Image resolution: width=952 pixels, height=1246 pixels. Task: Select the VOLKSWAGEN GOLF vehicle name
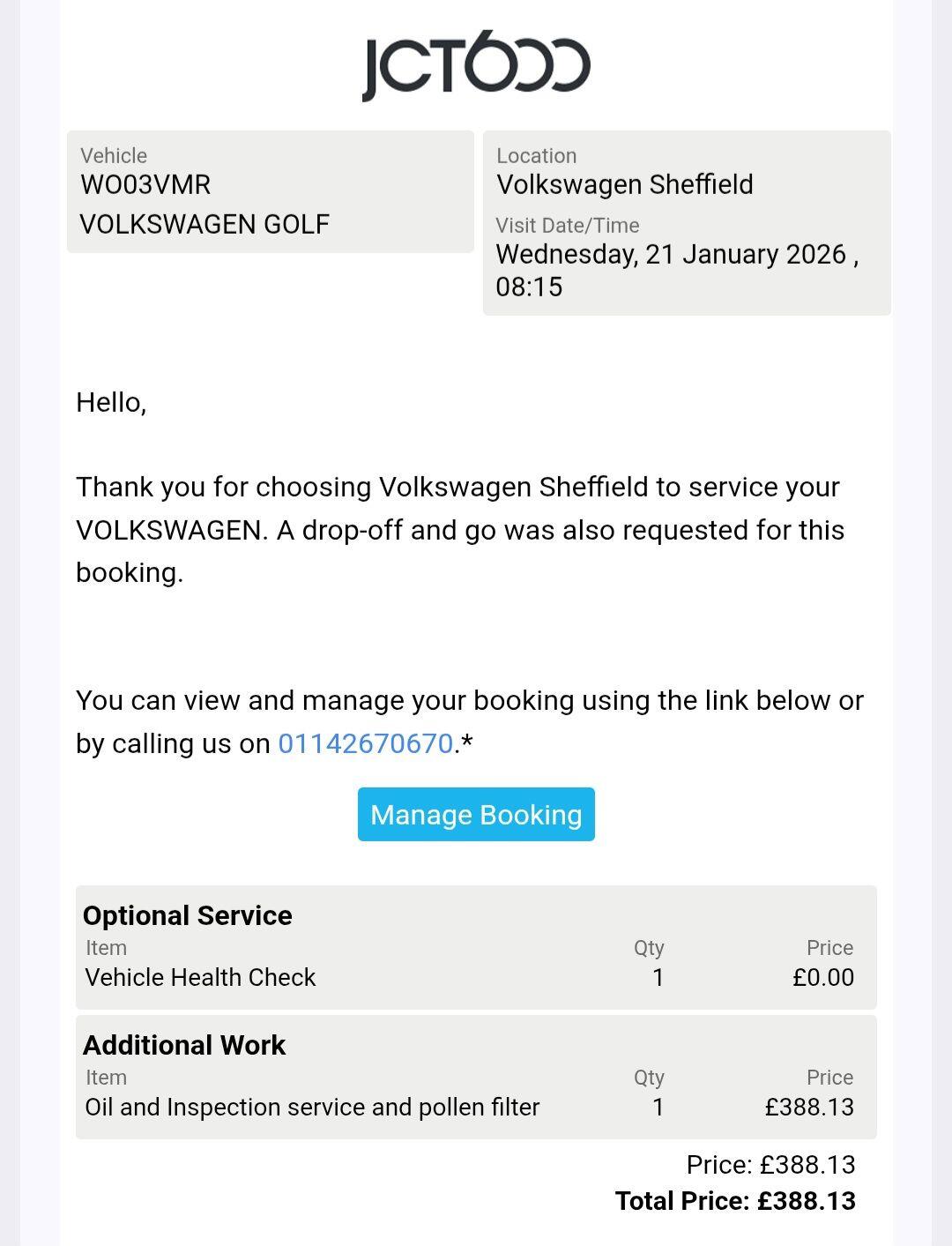pyautogui.click(x=204, y=223)
